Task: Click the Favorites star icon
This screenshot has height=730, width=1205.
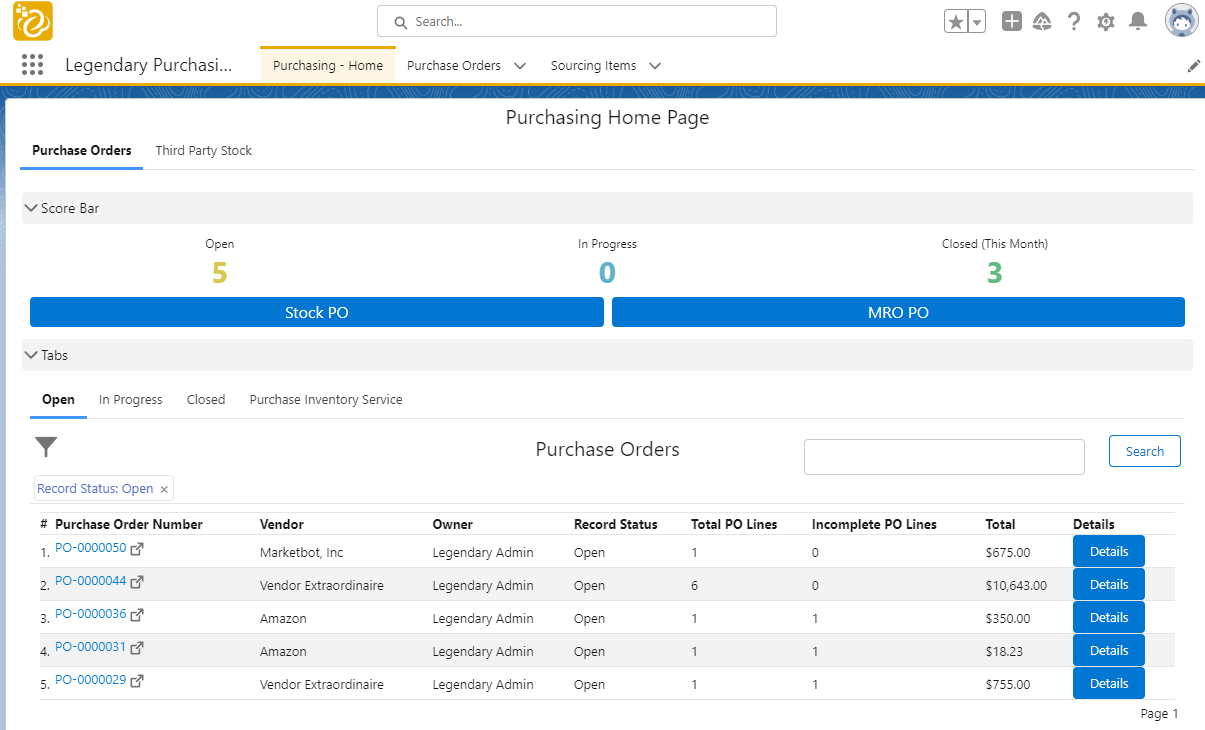Action: [x=956, y=22]
